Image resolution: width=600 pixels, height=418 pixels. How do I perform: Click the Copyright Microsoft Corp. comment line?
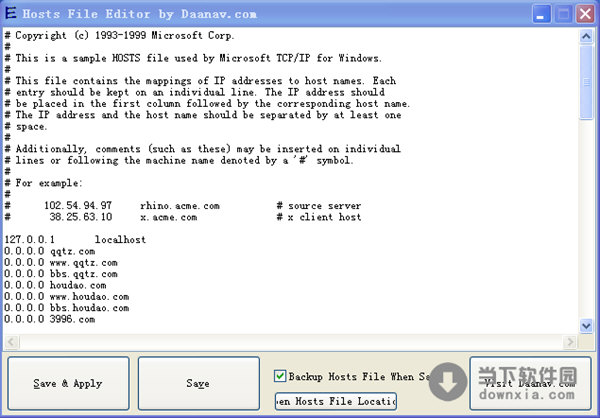click(x=119, y=36)
